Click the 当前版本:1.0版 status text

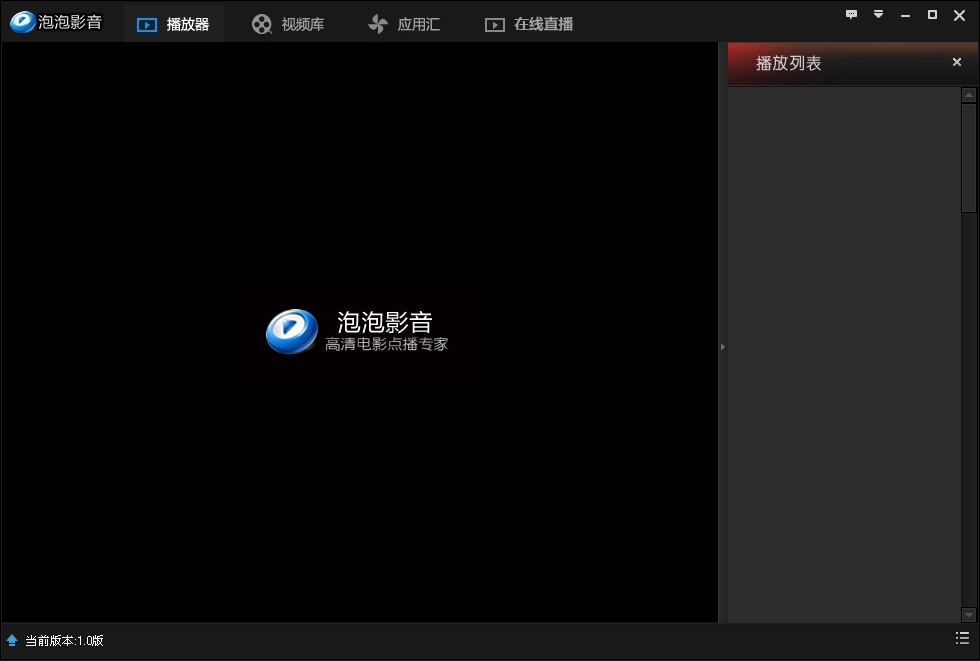64,640
